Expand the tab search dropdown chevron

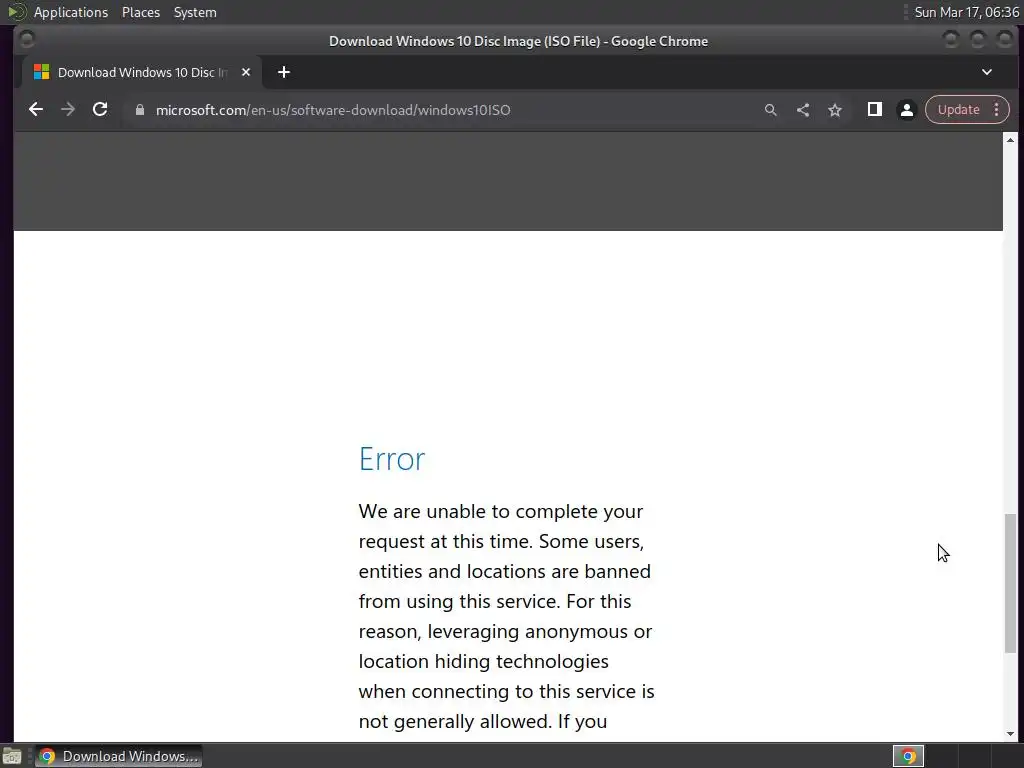point(987,72)
